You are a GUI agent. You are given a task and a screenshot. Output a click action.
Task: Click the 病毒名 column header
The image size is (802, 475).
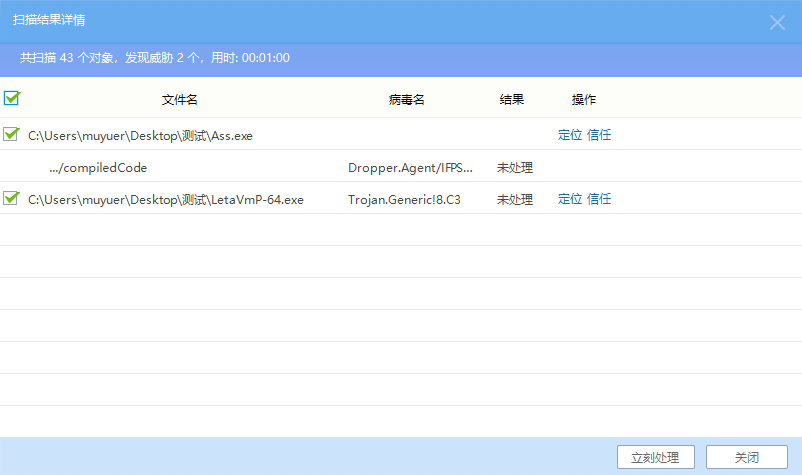coord(407,100)
